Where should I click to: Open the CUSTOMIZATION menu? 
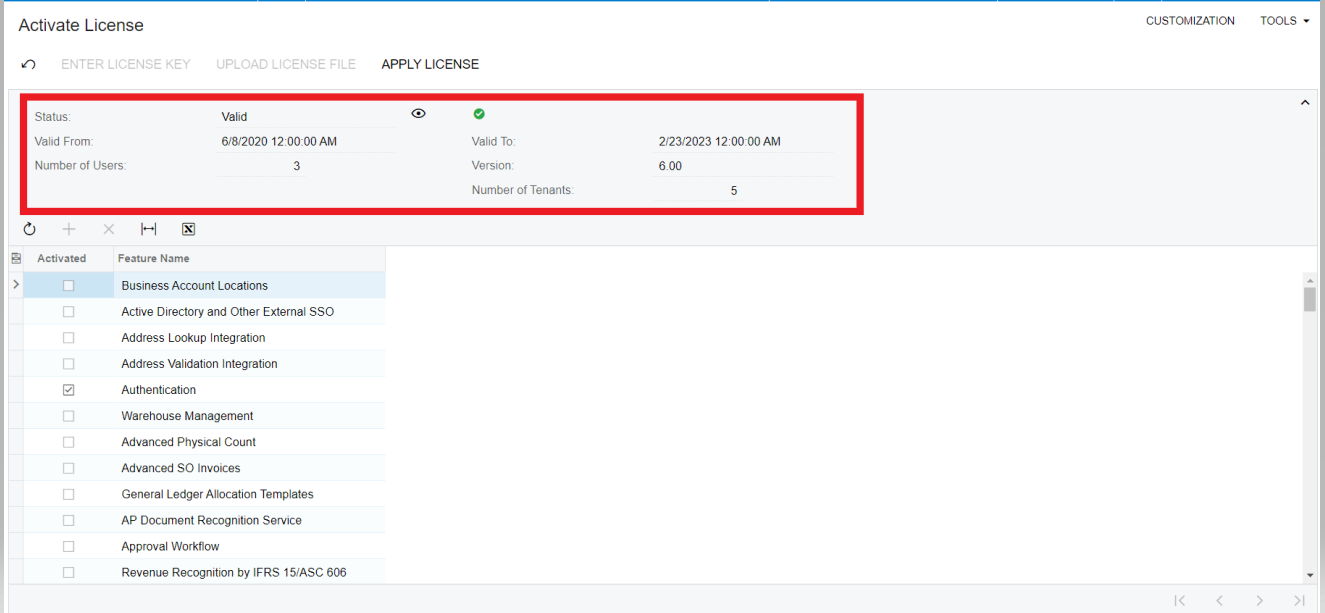tap(1190, 20)
